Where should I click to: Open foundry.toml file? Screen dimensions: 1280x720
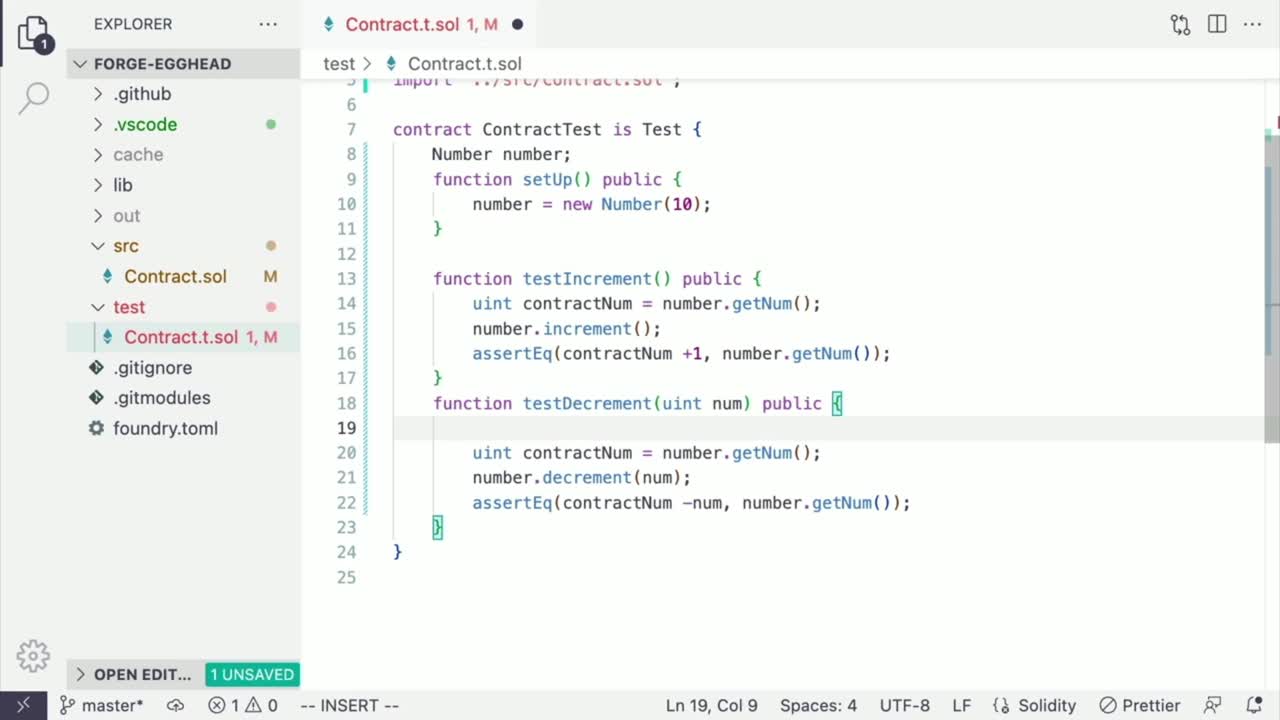[165, 429]
